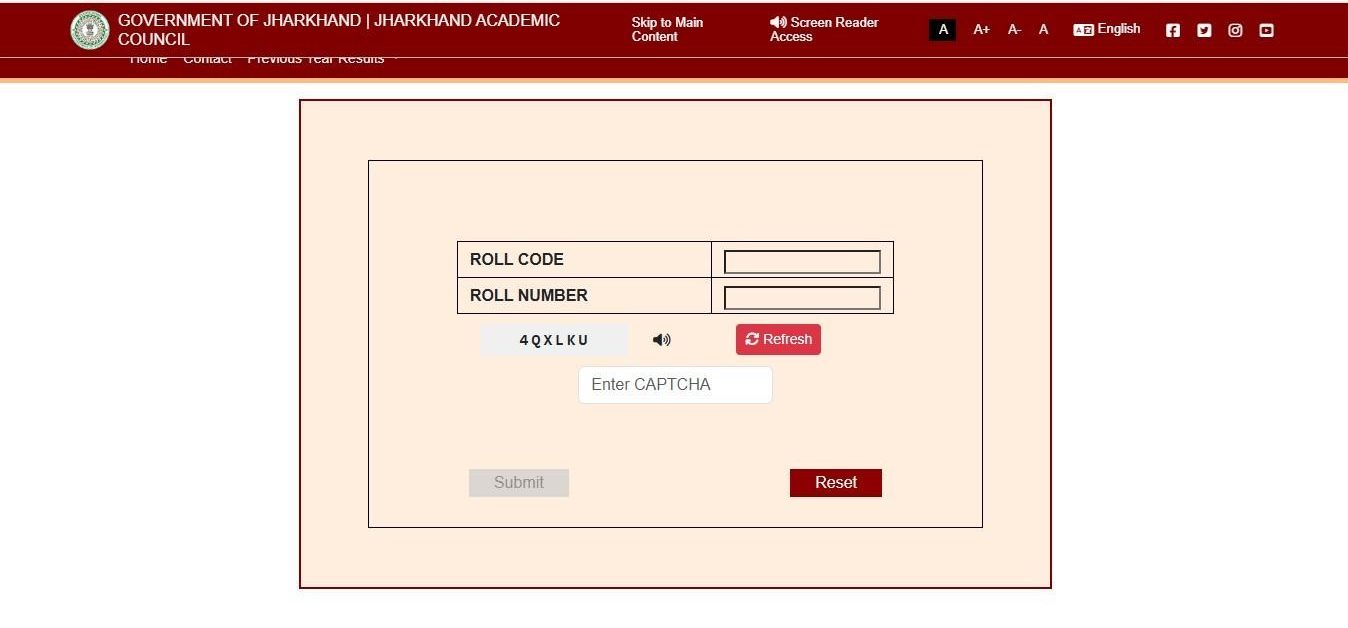Screen dimensions: 1348x628
Task: Click the greyed-out Submit button
Action: (518, 483)
